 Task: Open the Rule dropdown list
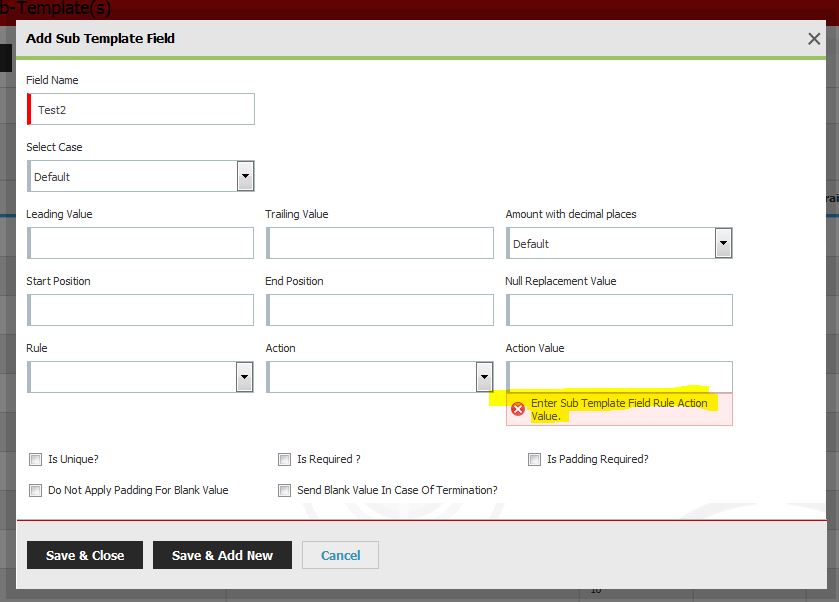(245, 377)
